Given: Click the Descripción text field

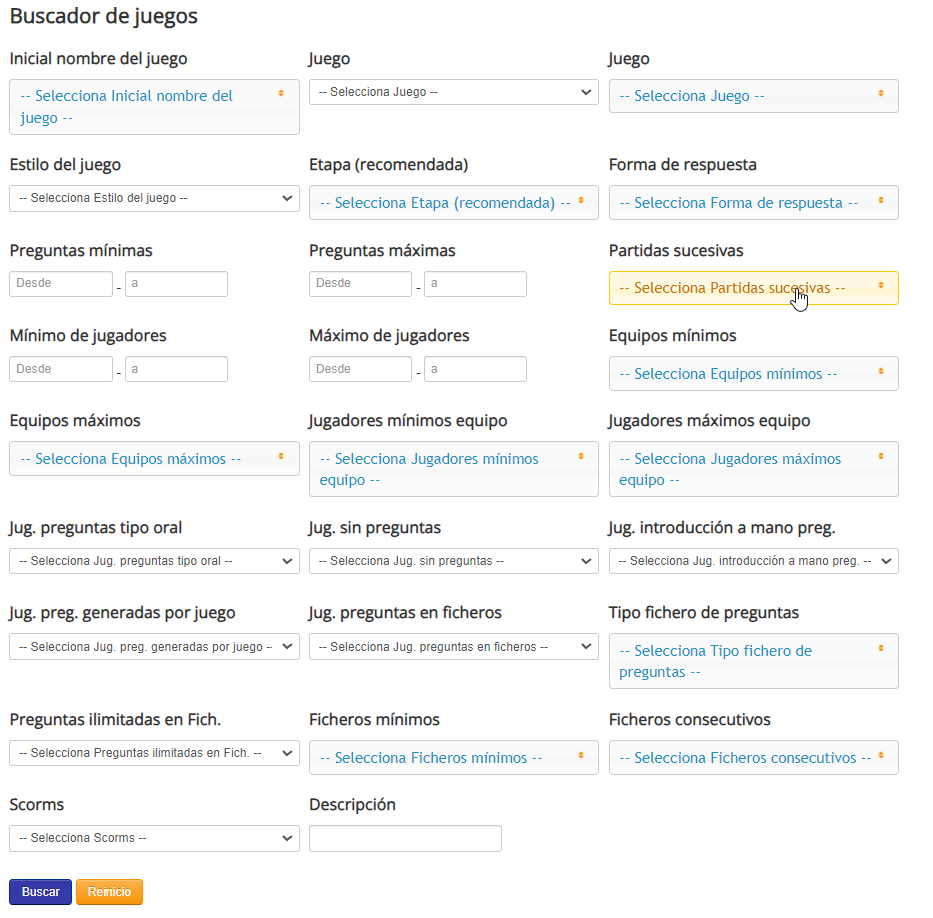Looking at the screenshot, I should click(x=405, y=838).
